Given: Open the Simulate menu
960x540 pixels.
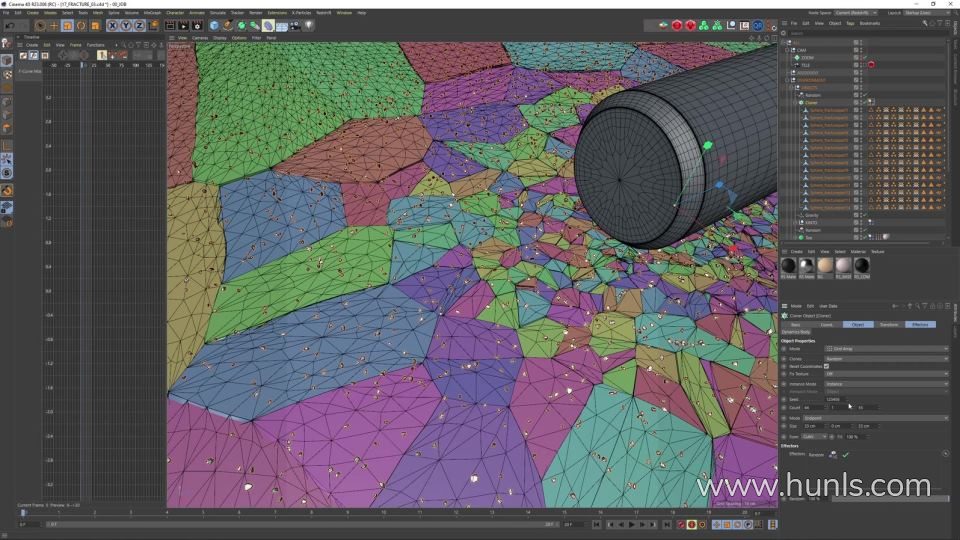Looking at the screenshot, I should click(x=217, y=13).
